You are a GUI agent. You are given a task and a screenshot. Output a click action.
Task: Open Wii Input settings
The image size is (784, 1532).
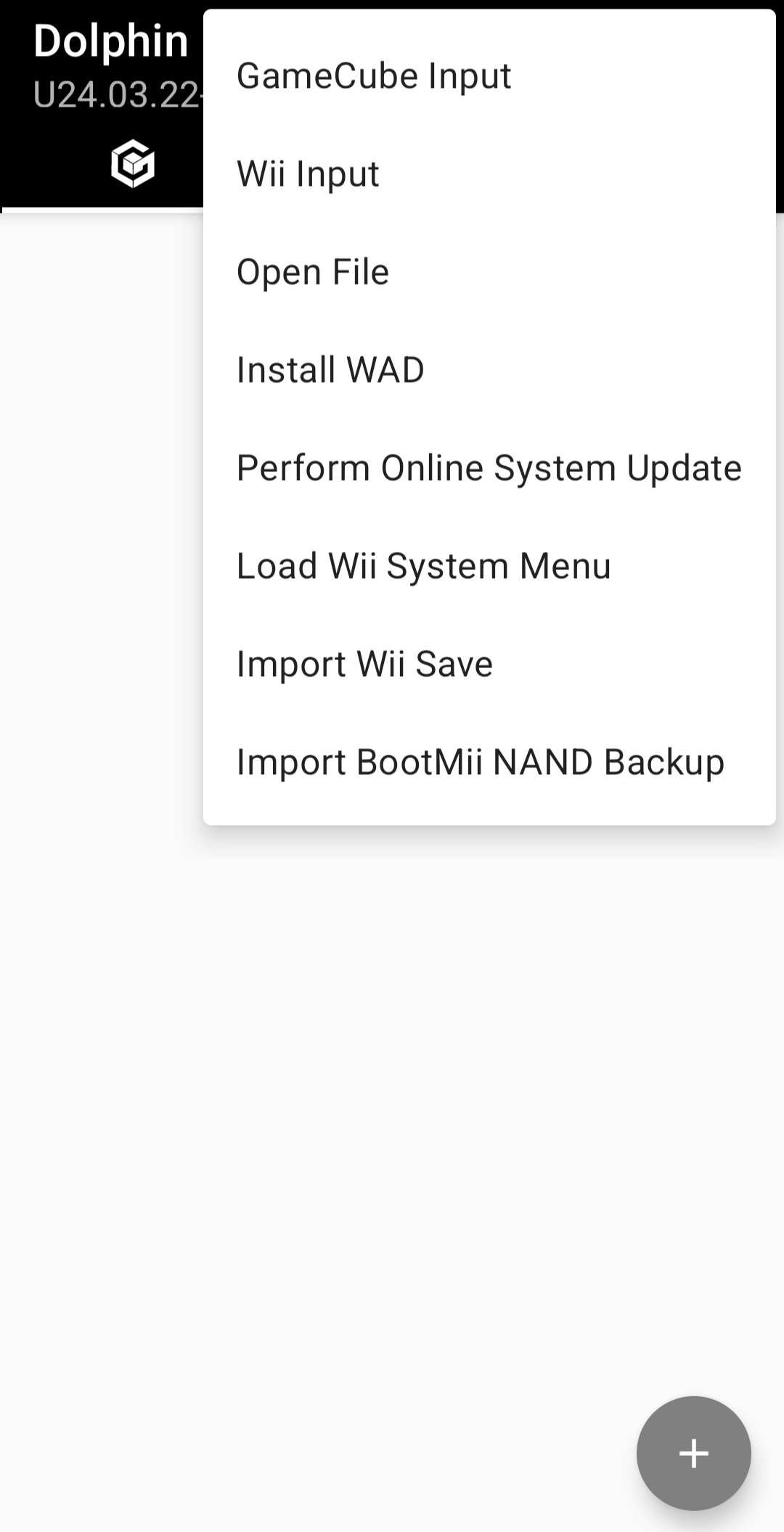coord(308,174)
